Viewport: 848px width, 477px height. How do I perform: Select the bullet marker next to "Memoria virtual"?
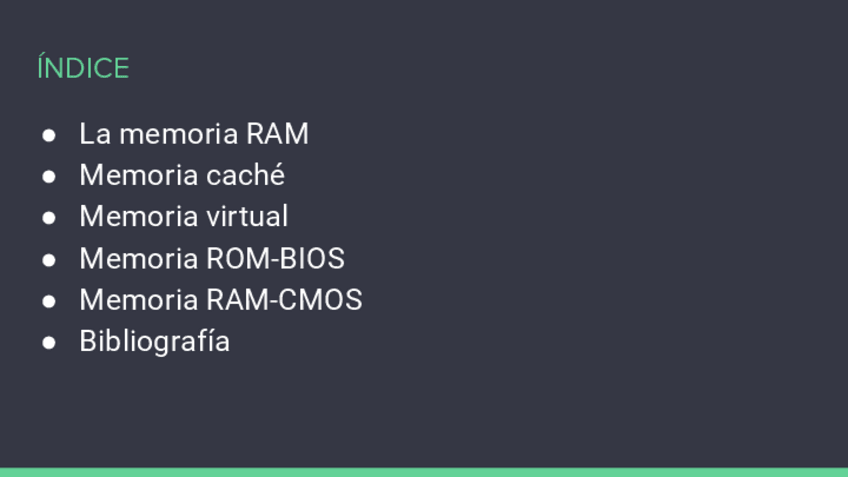(x=49, y=218)
